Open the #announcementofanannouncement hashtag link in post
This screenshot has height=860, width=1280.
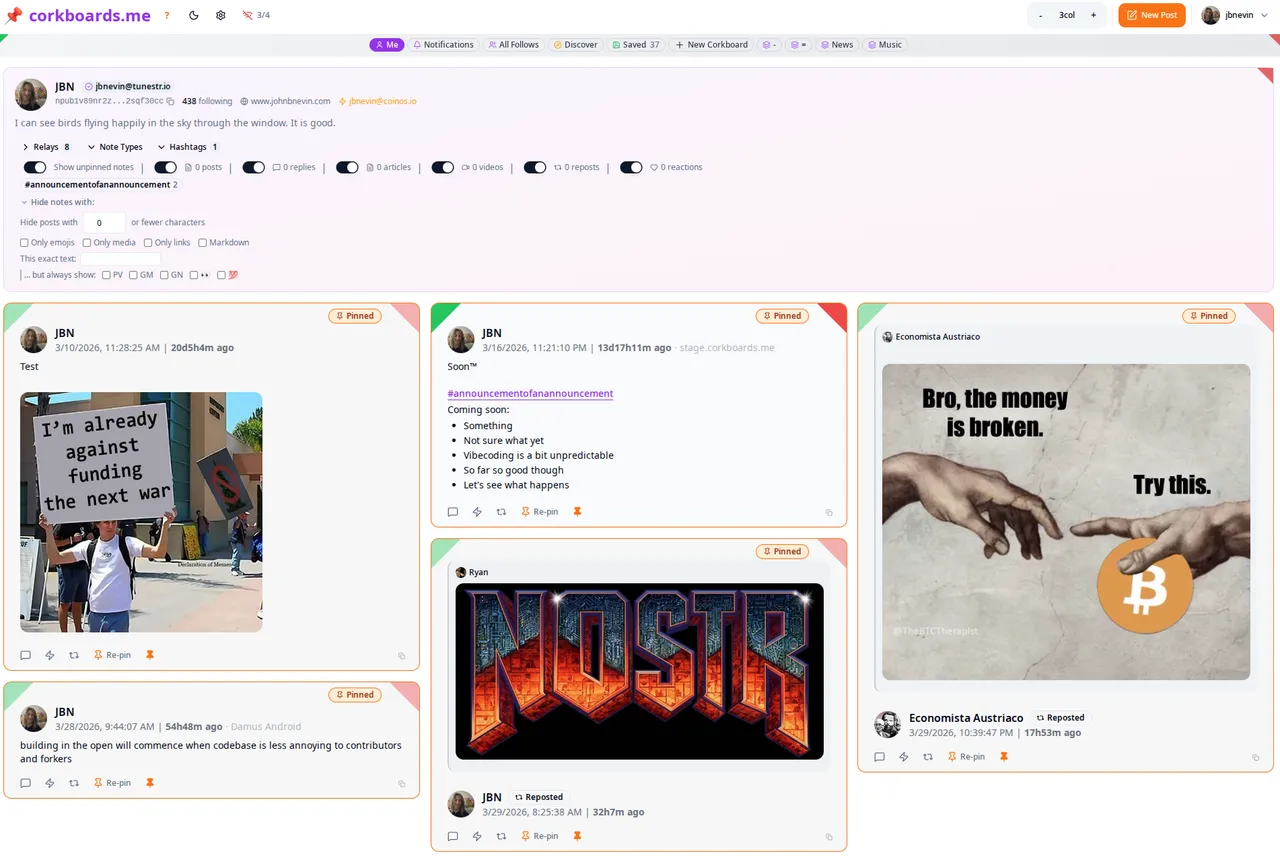tap(530, 394)
